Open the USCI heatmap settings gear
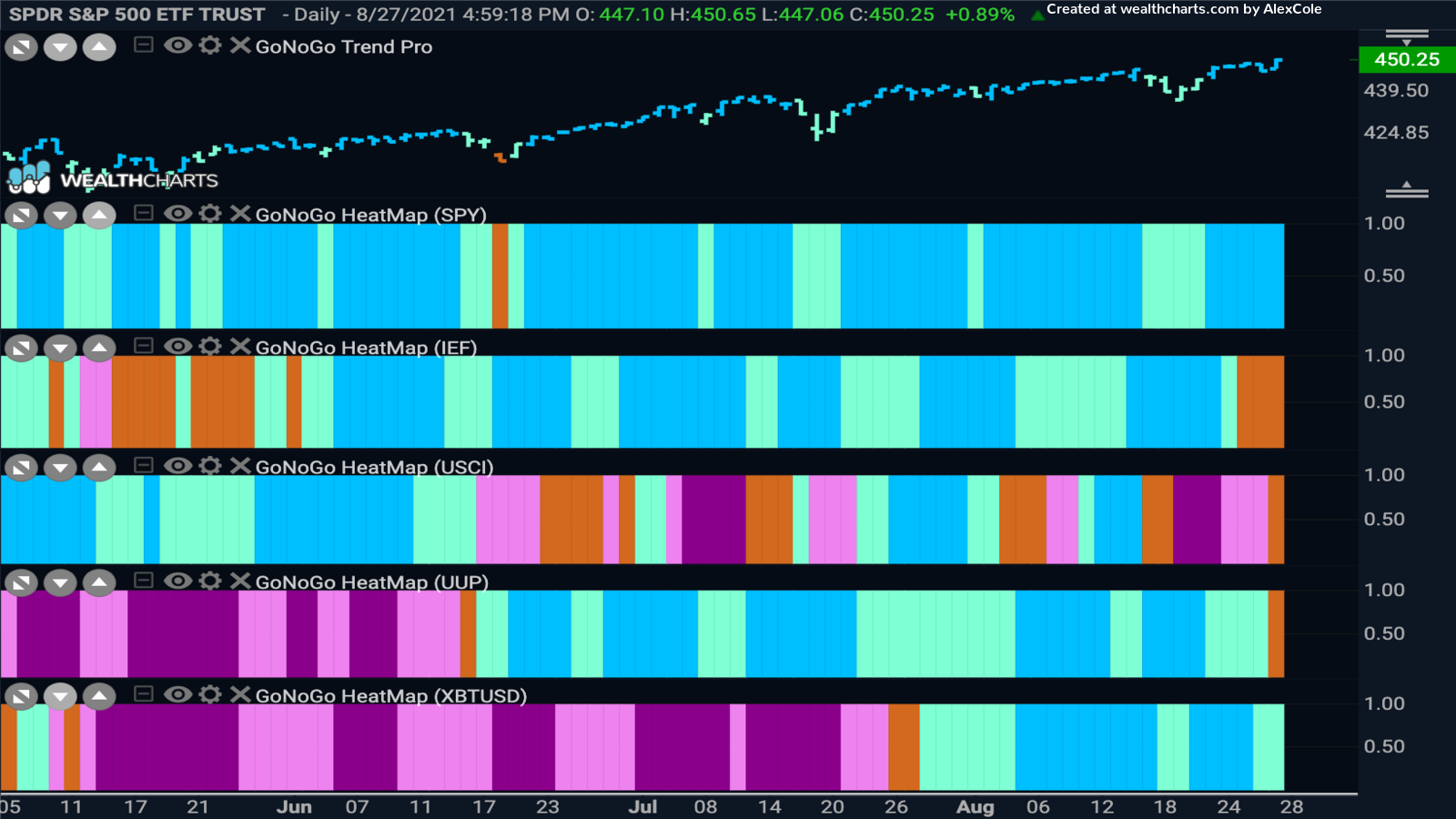The width and height of the screenshot is (1456, 819). pyautogui.click(x=210, y=466)
